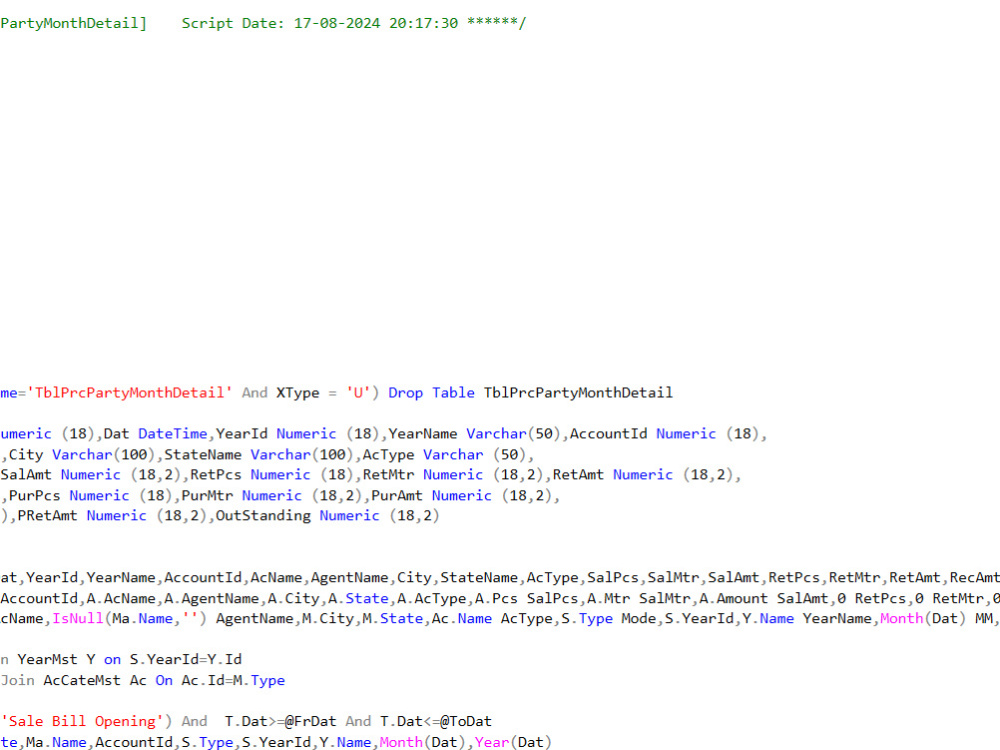
Task: Click 'SalPcs' in the insert column list
Action: click(x=613, y=578)
